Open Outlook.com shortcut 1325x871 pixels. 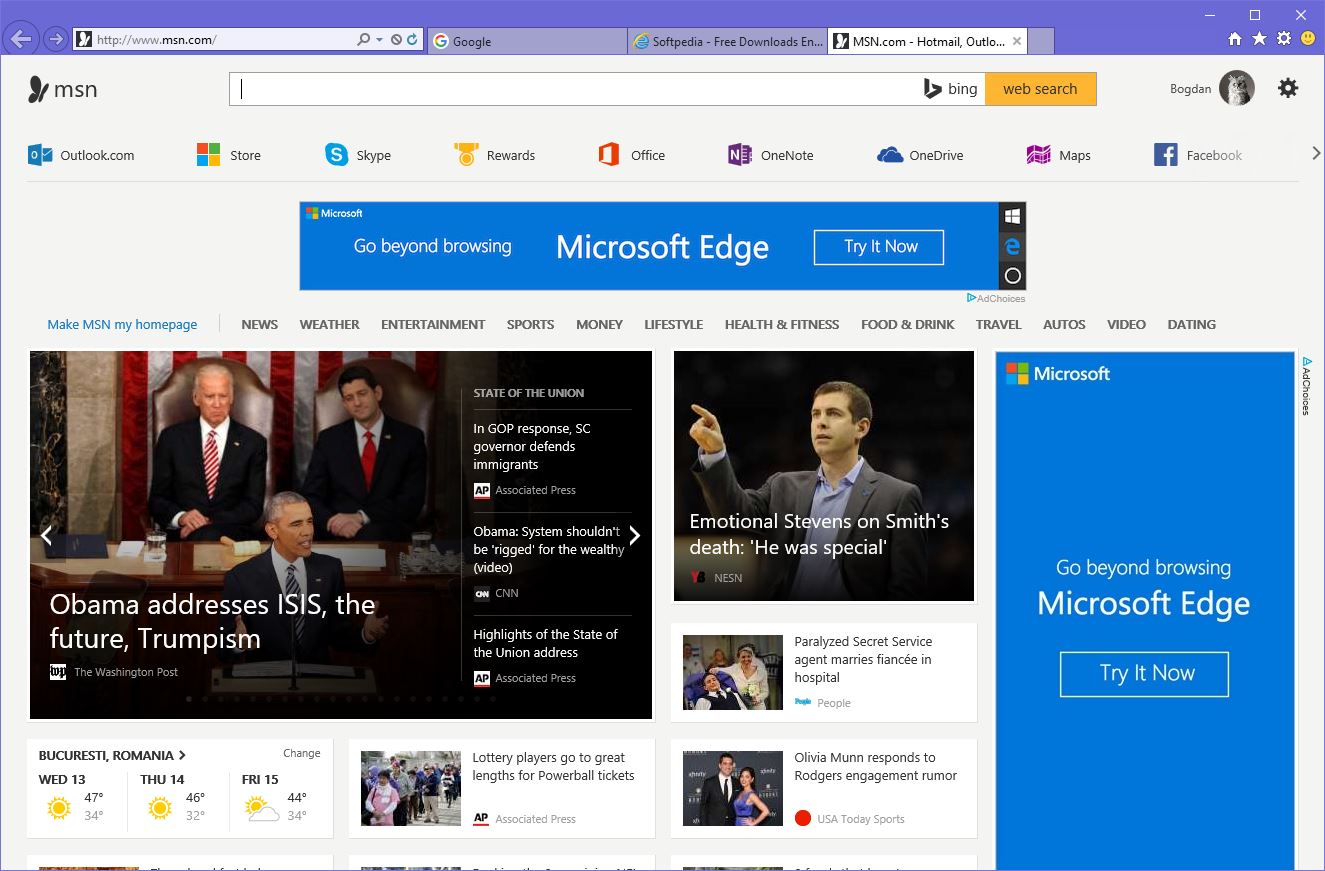81,155
